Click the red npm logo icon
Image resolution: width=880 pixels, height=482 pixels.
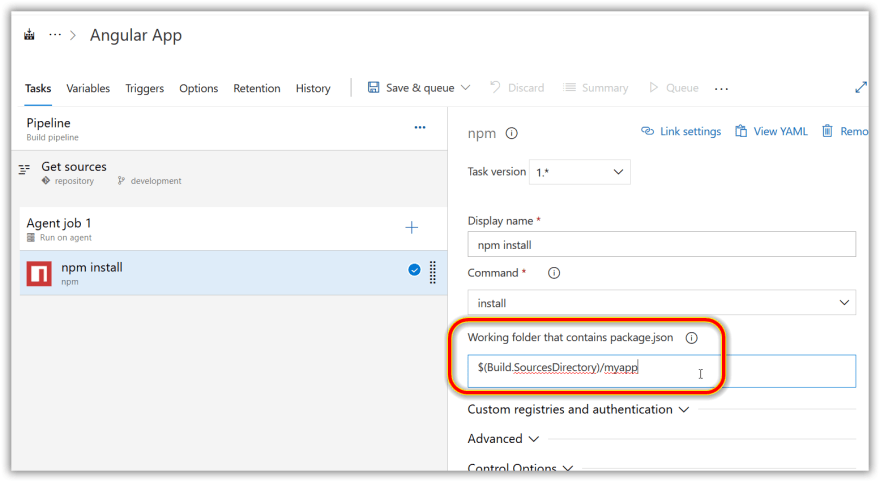coord(39,273)
